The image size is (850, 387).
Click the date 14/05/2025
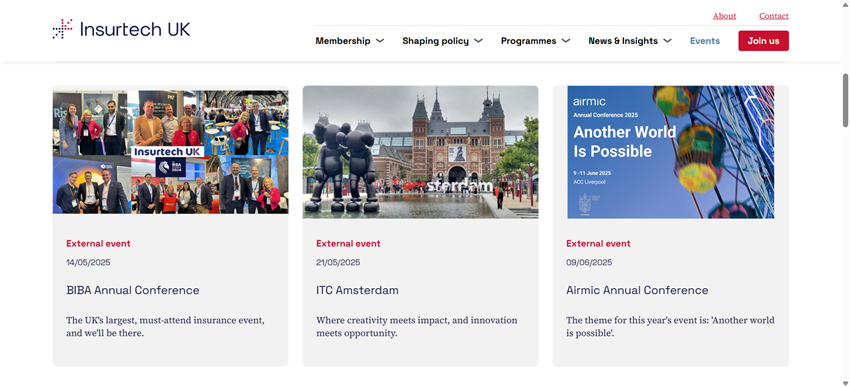point(88,262)
